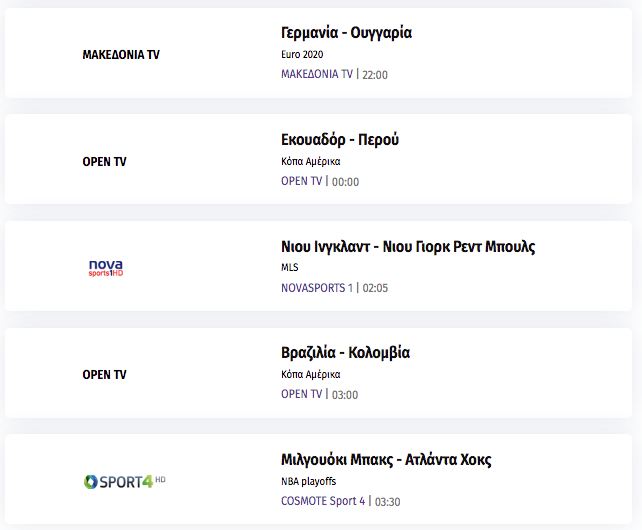Image resolution: width=642 pixels, height=530 pixels.
Task: Select the COSMOTE Sport 4 channel link
Action: [323, 501]
